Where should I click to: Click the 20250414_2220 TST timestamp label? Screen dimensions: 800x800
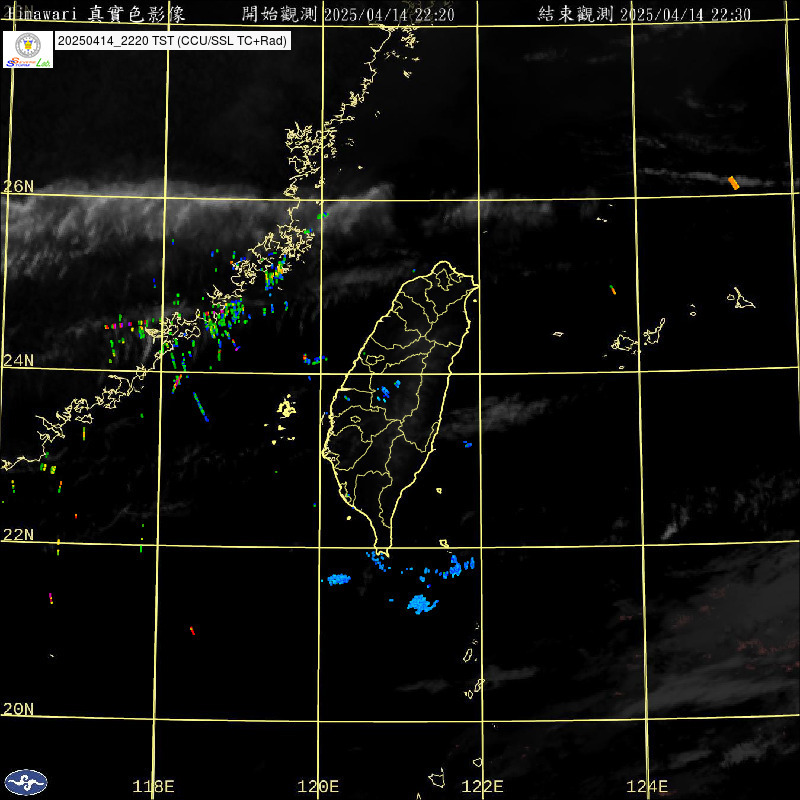172,42
